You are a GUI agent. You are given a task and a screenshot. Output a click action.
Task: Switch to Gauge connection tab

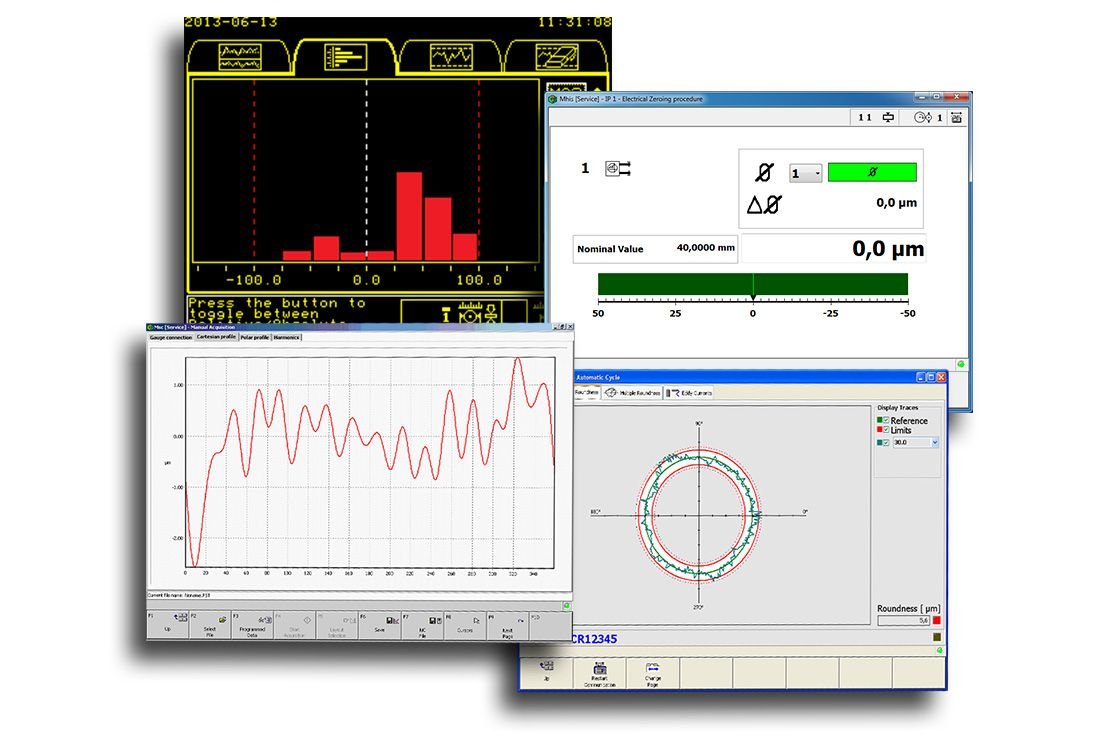click(x=170, y=337)
